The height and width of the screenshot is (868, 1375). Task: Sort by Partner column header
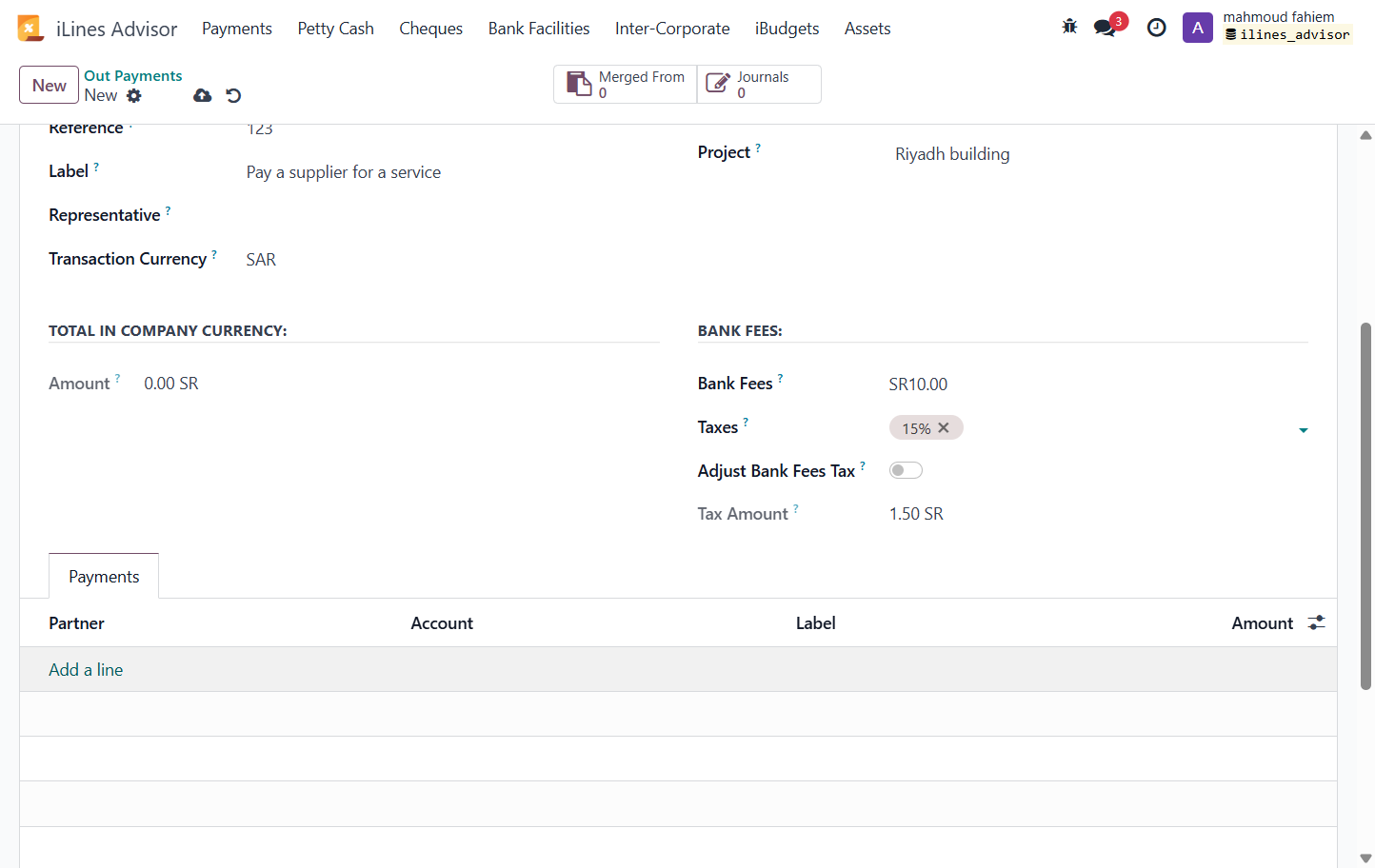click(x=76, y=623)
